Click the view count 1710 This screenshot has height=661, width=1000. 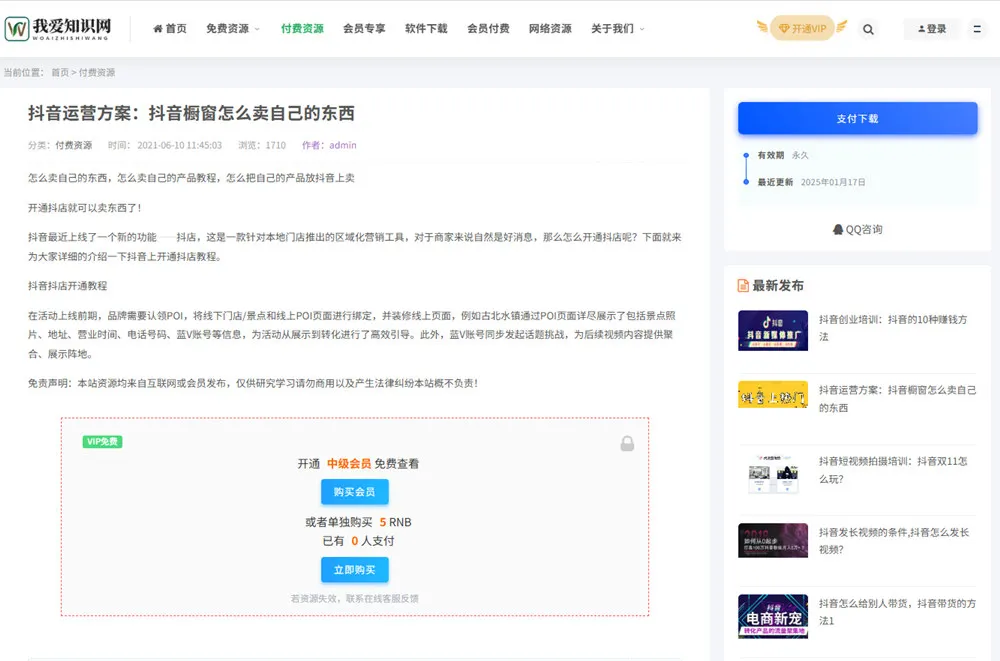click(276, 145)
